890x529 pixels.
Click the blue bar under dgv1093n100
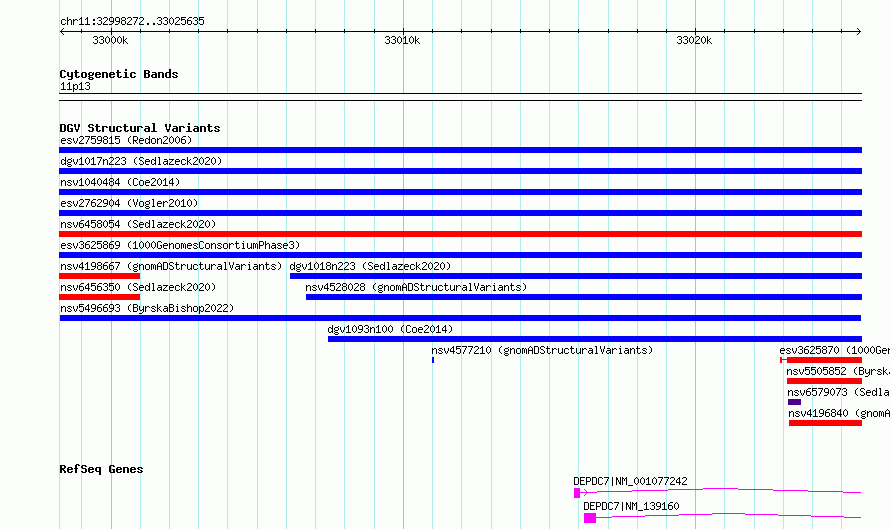point(595,339)
